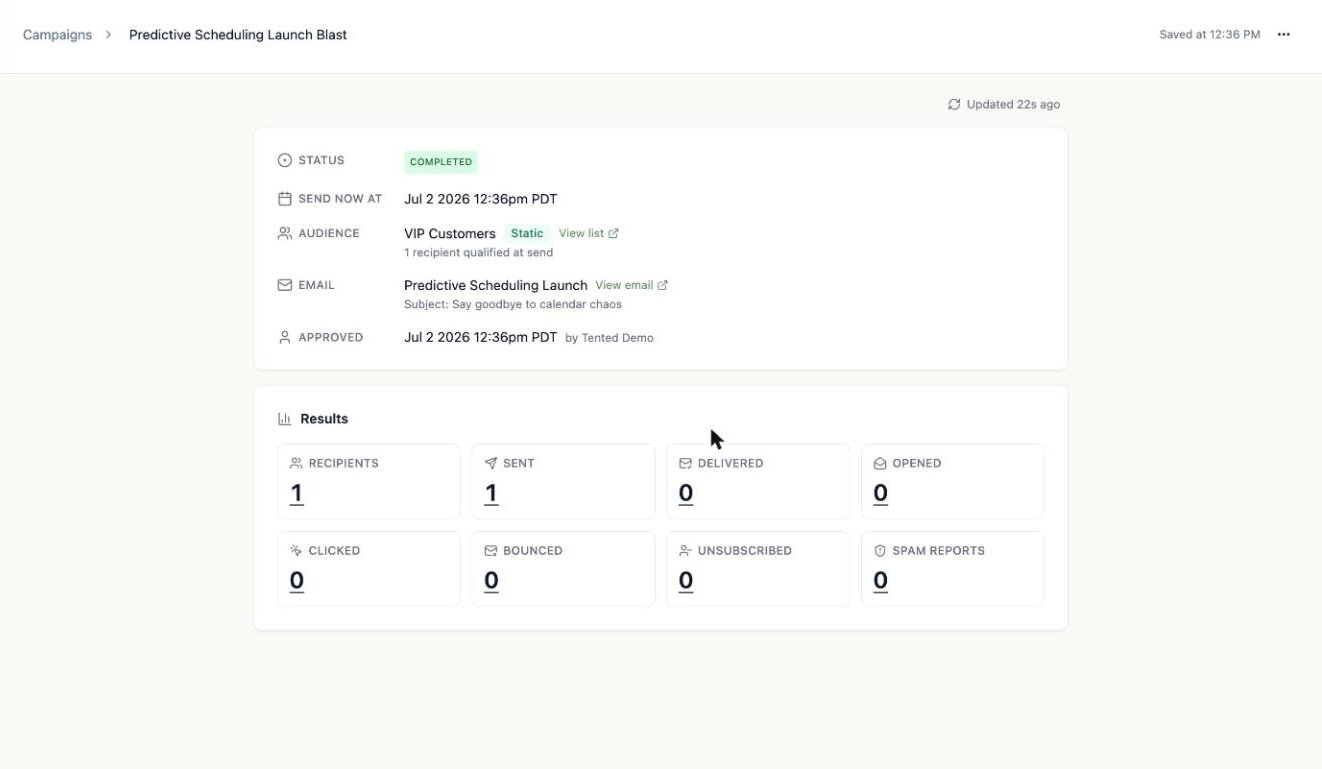Image resolution: width=1322 pixels, height=769 pixels.
Task: Click the calendar icon next to Send Now At
Action: point(285,199)
